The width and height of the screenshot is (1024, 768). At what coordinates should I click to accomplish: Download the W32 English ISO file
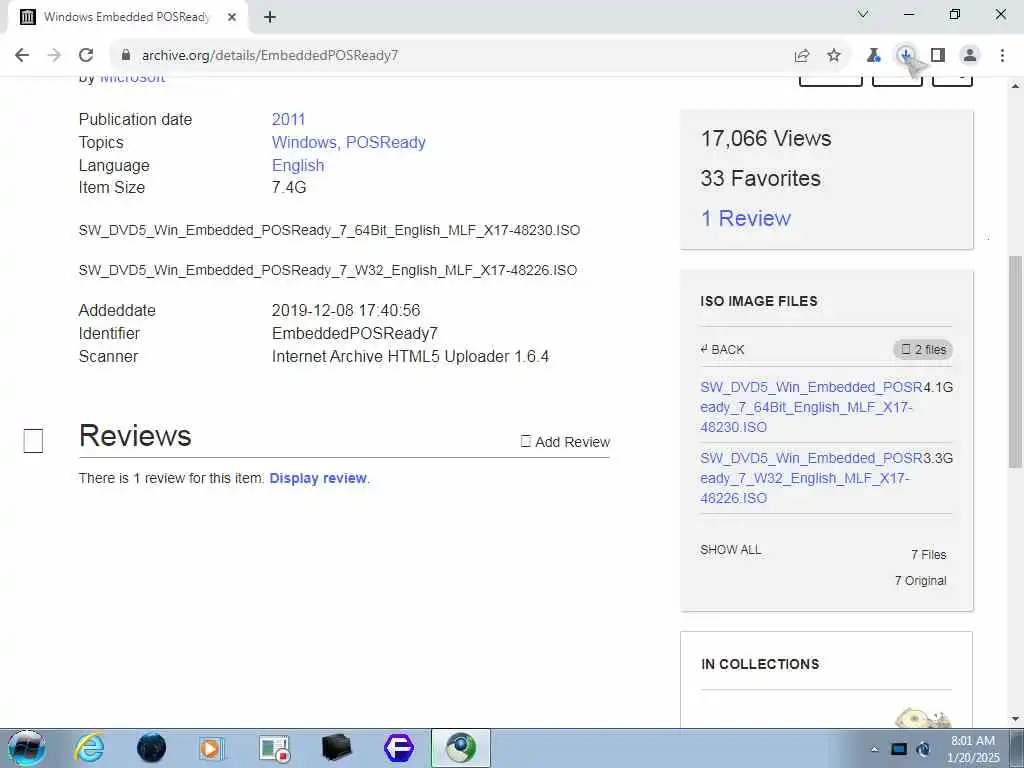coord(810,478)
